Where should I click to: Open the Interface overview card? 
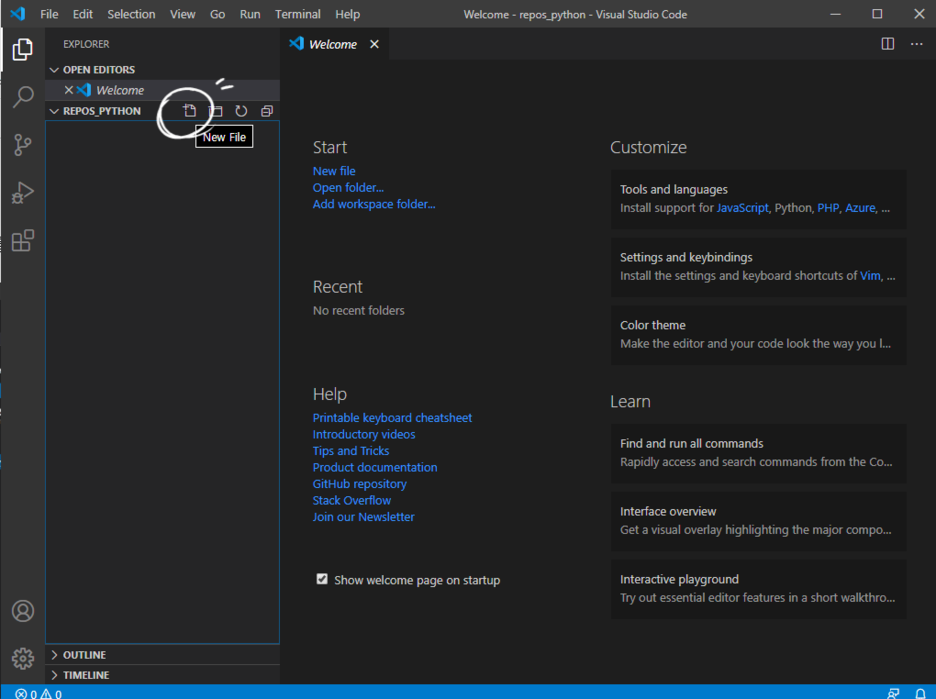coord(758,521)
